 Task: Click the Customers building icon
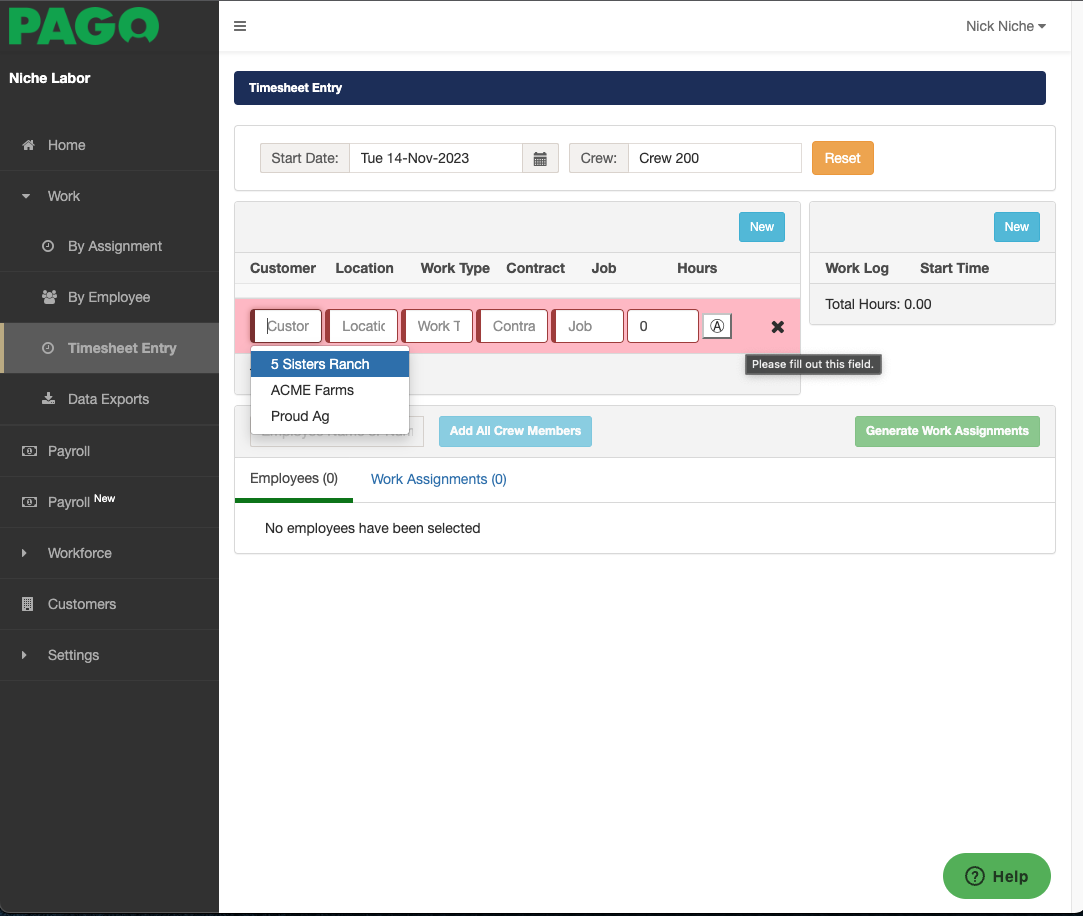(27, 604)
